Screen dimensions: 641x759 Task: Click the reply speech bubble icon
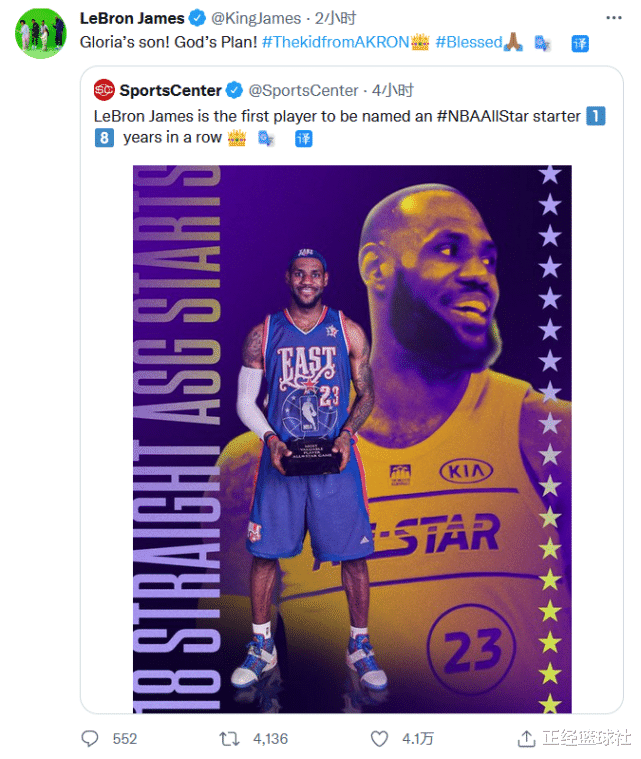point(90,738)
